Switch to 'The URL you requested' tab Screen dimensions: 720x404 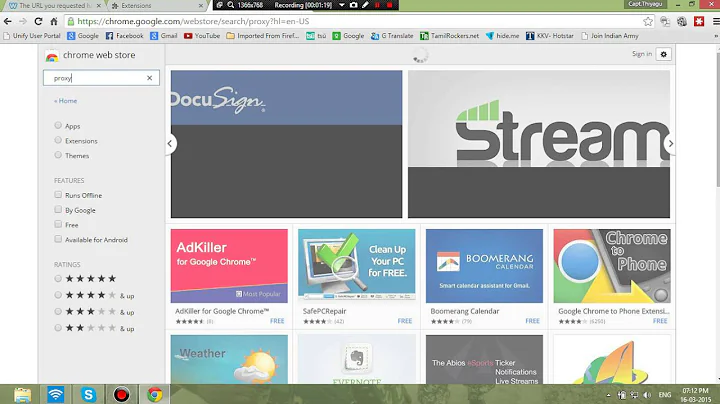point(53,6)
